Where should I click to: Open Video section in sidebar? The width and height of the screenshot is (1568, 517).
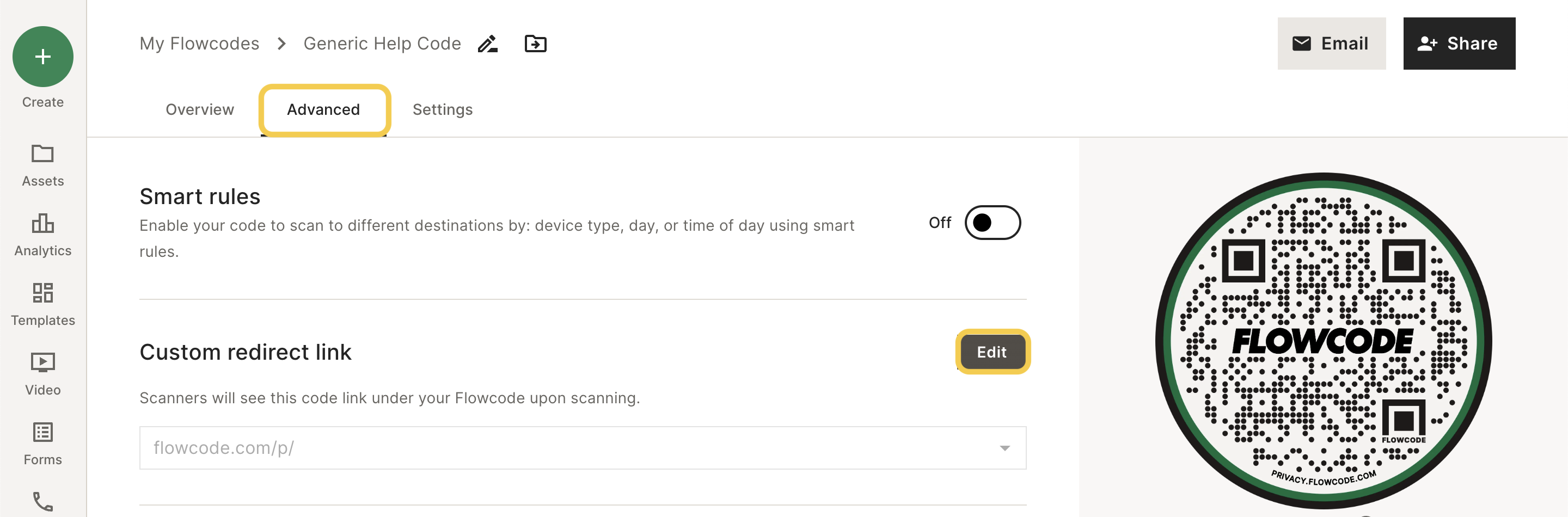[x=42, y=374]
